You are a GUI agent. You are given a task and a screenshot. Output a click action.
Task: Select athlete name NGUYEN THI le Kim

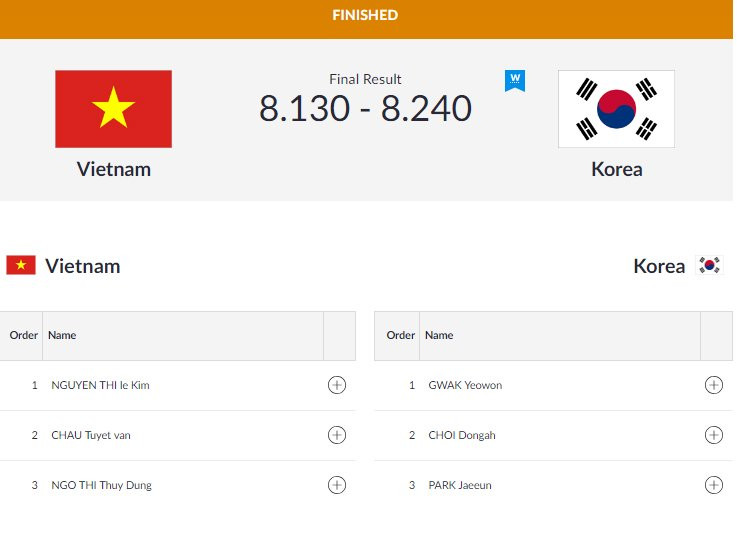pyautogui.click(x=100, y=385)
